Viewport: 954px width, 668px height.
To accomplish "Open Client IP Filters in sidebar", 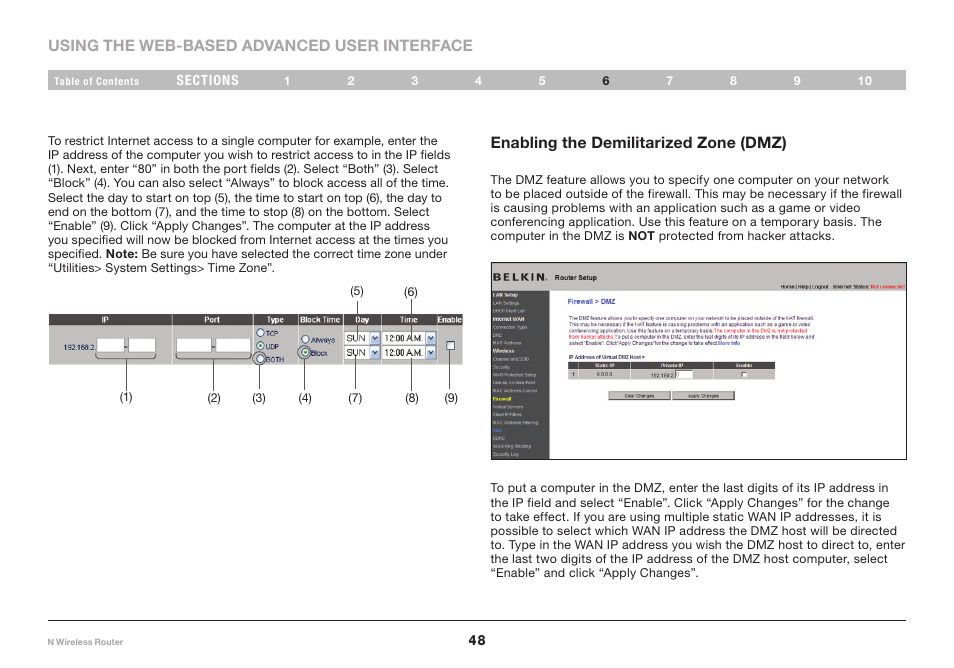I will click(507, 415).
